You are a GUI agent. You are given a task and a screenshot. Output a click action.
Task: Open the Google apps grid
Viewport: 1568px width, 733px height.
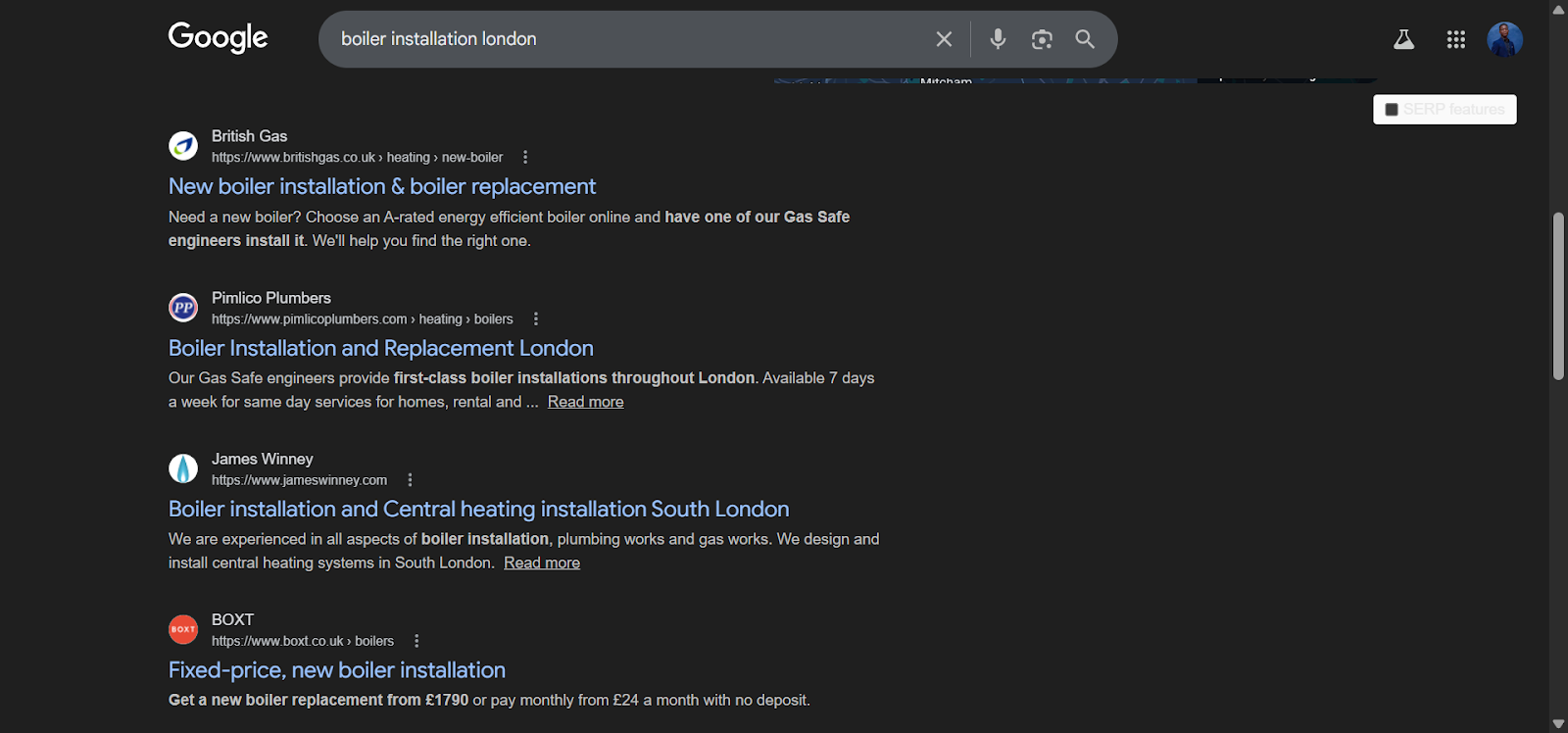tap(1455, 39)
